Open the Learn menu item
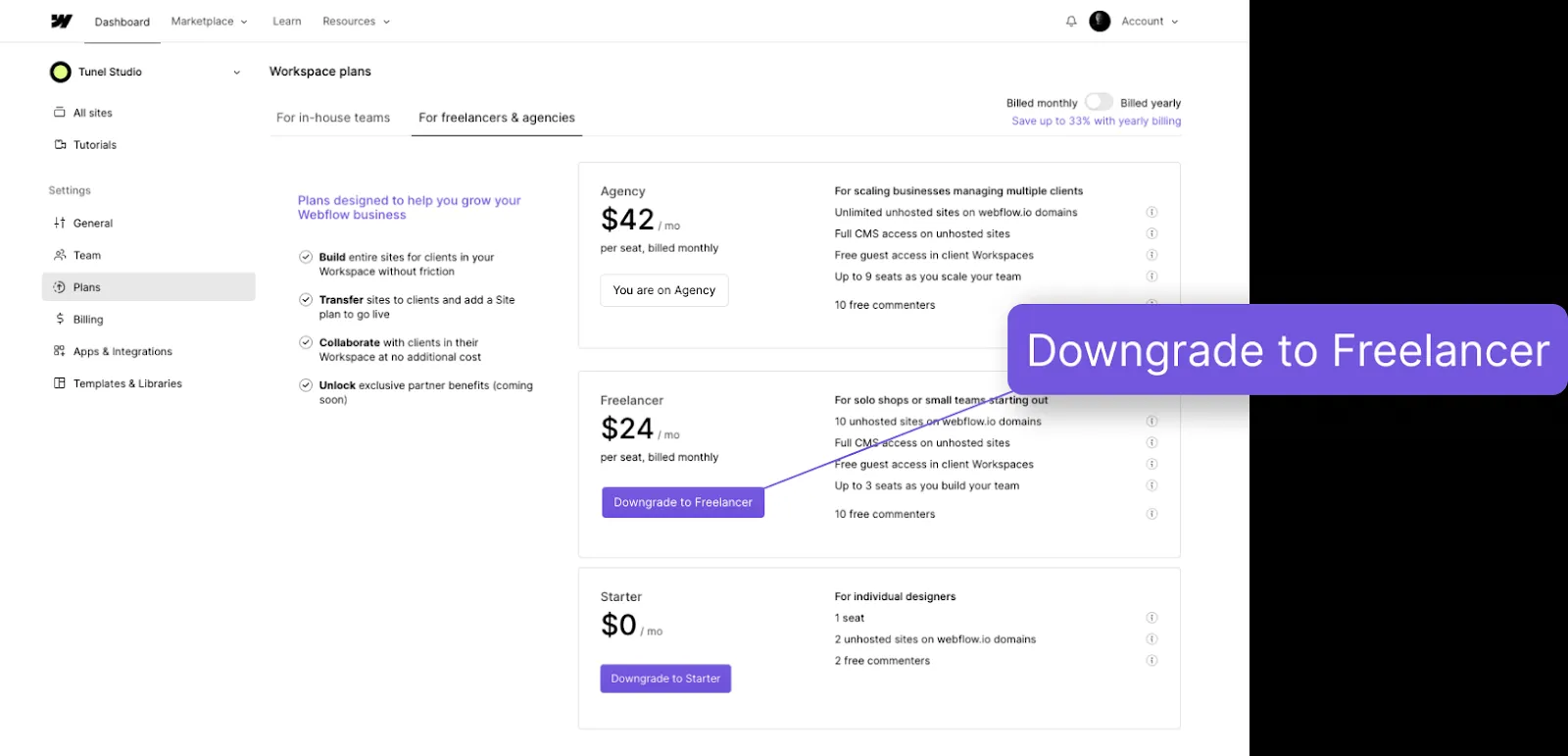The width and height of the screenshot is (1568, 756). [287, 21]
